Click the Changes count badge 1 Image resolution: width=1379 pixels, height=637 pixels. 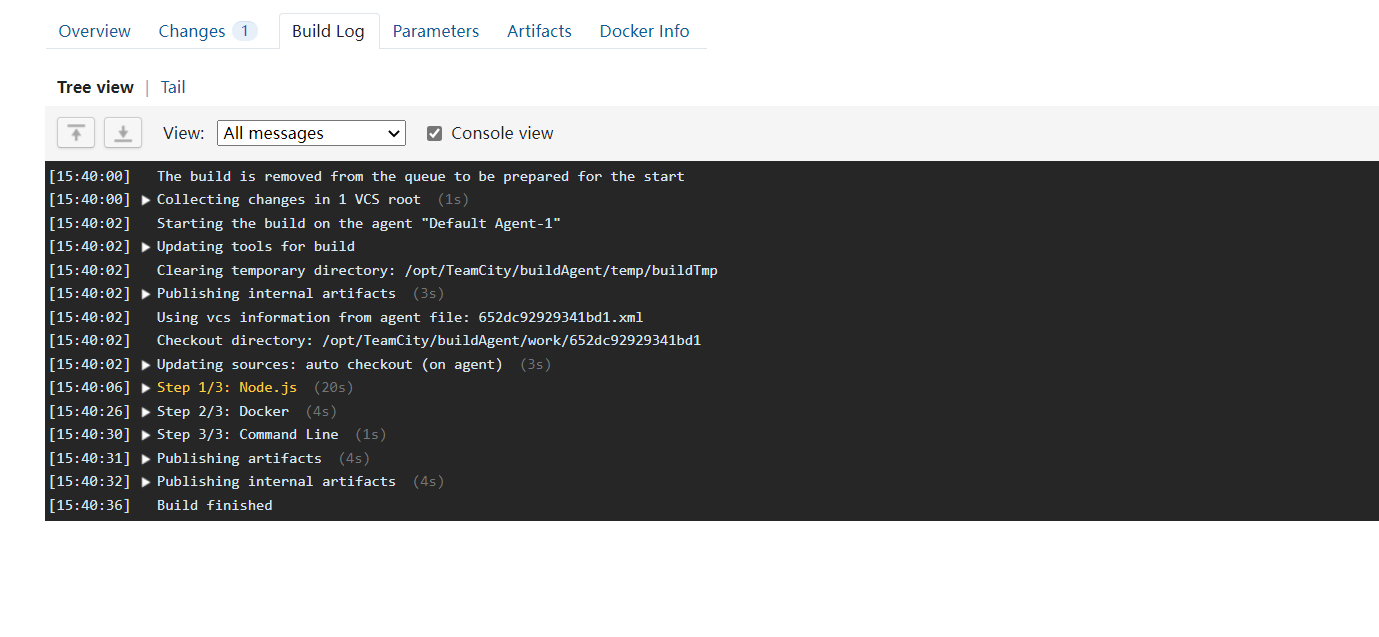pyautogui.click(x=245, y=31)
